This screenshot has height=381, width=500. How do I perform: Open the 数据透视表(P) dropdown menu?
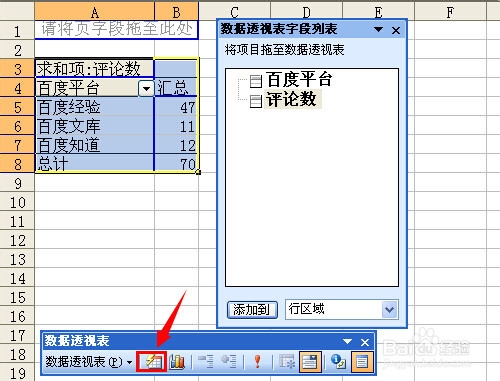tap(89, 362)
